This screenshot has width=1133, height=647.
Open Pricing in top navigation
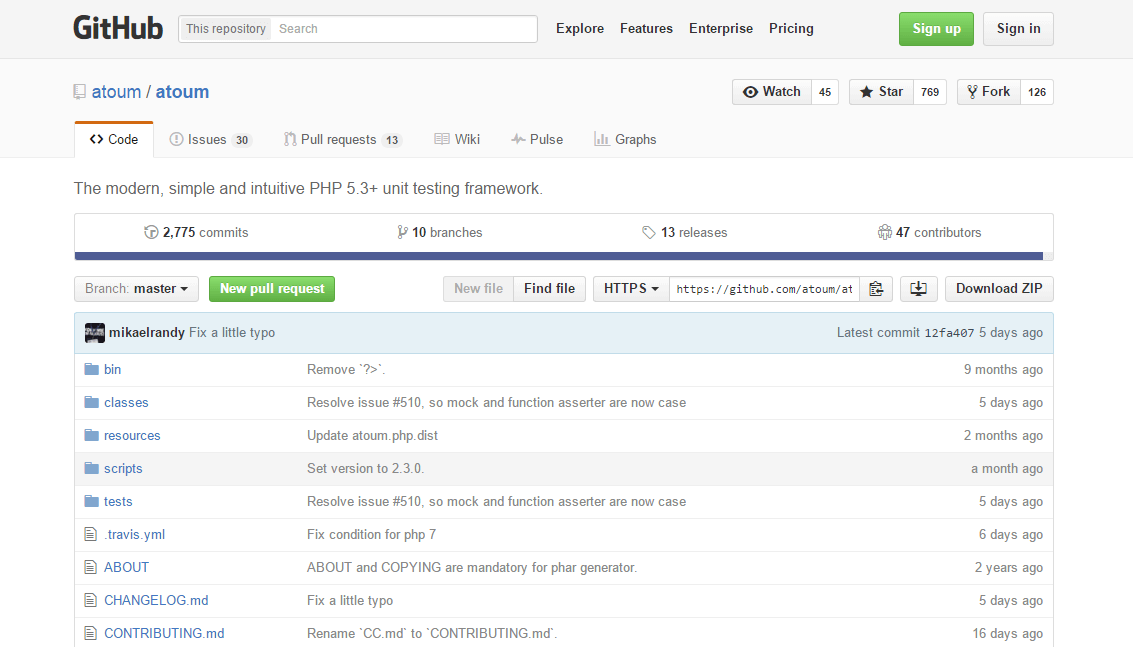coord(791,28)
